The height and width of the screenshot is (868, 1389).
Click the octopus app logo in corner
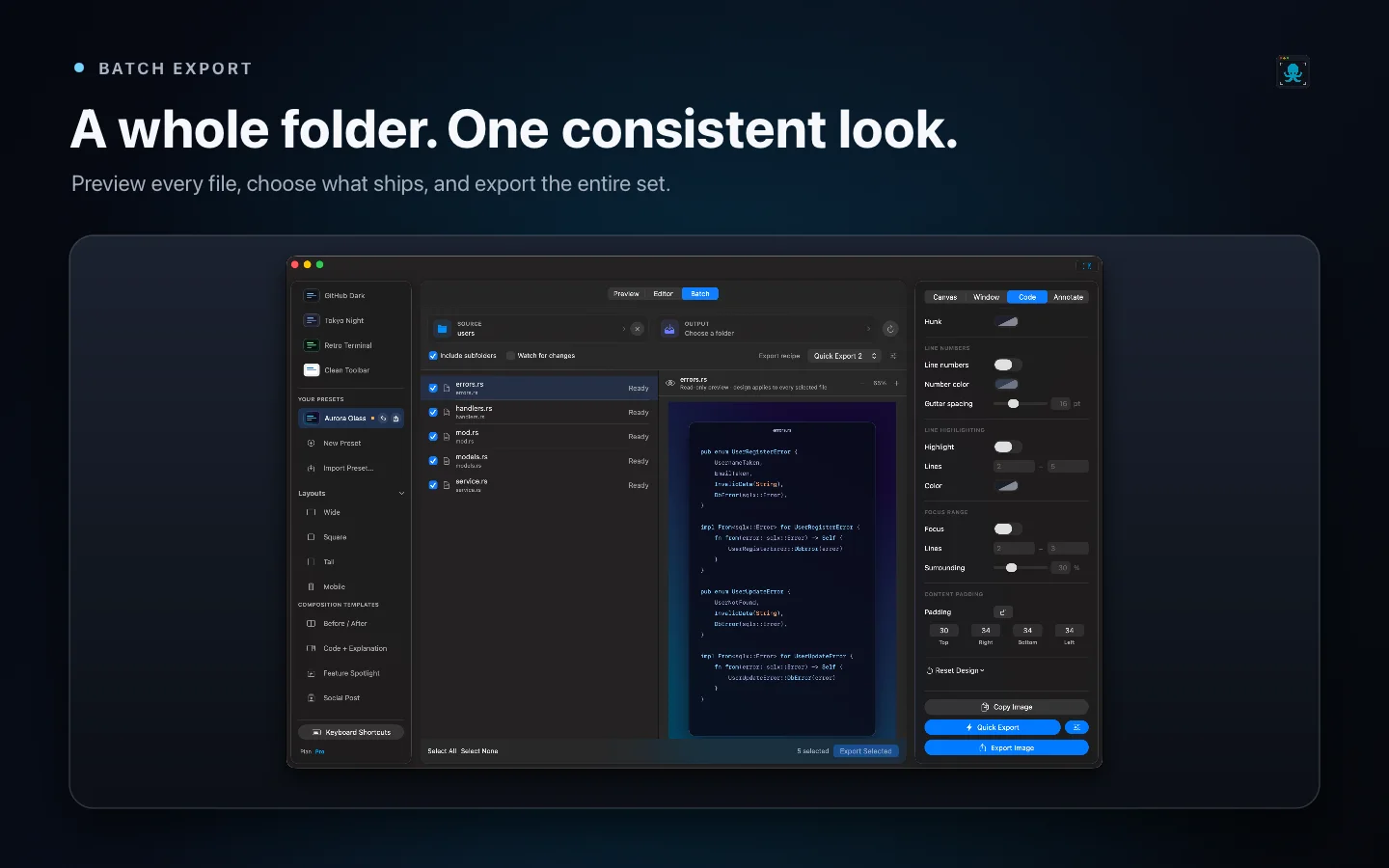click(x=1294, y=71)
